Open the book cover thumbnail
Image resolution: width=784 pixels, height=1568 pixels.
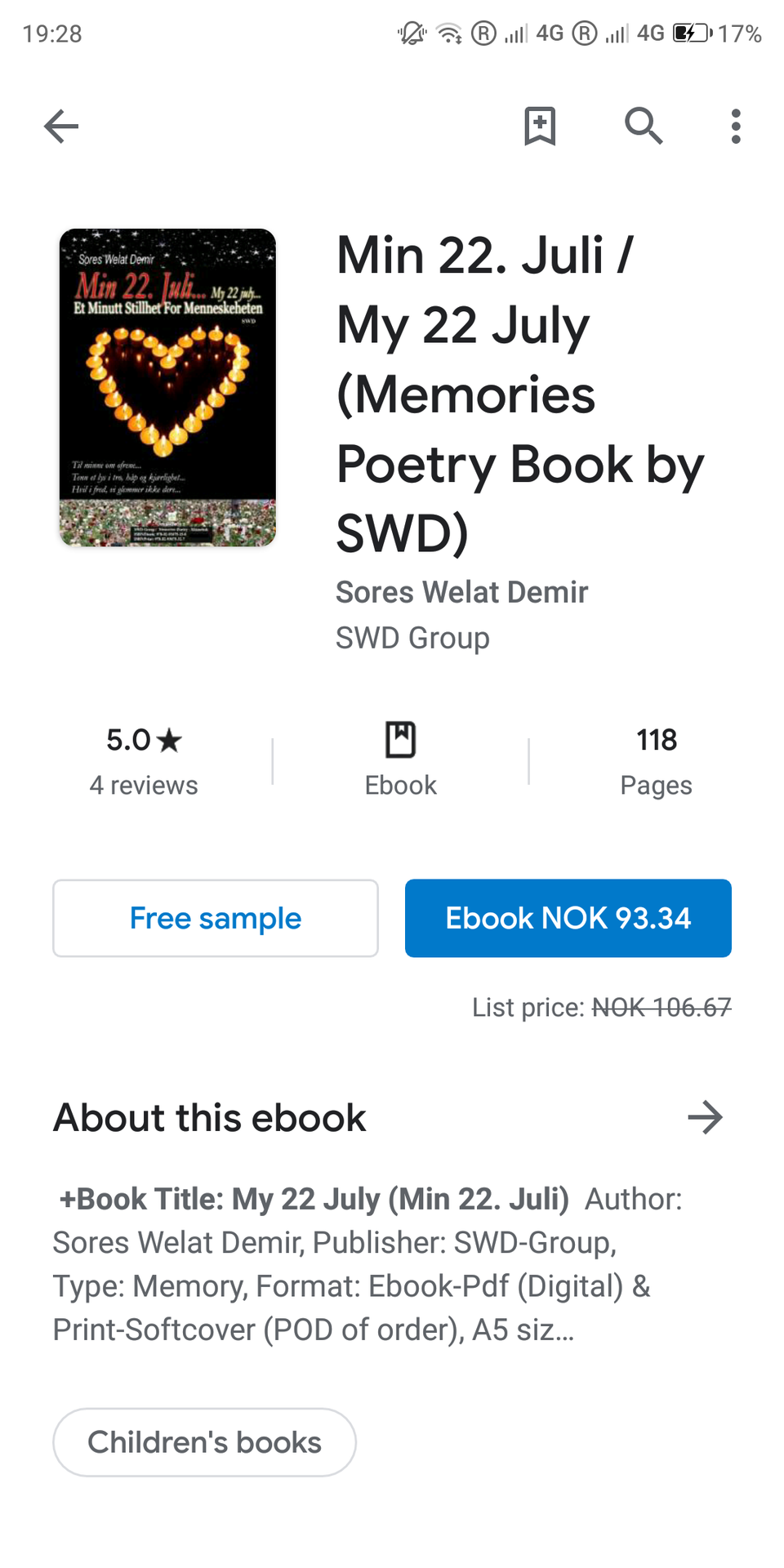[167, 388]
